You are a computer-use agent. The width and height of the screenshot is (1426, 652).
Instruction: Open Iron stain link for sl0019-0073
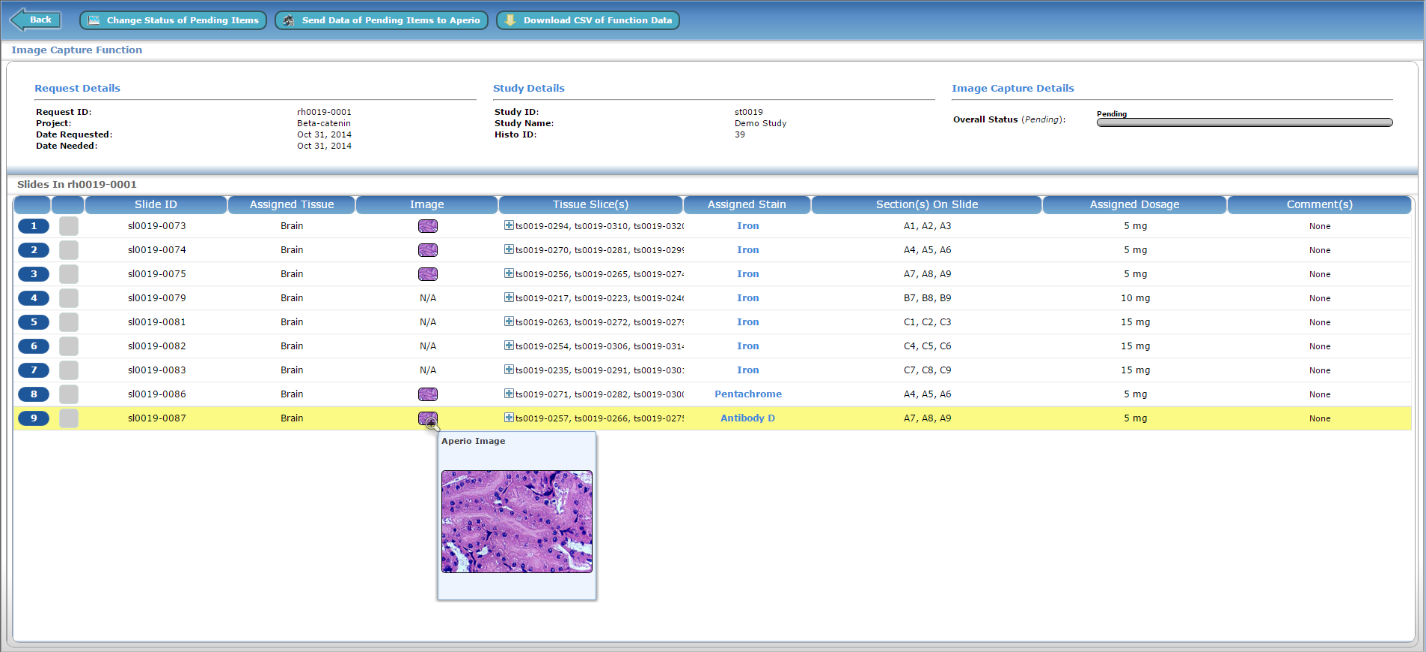[x=748, y=226]
